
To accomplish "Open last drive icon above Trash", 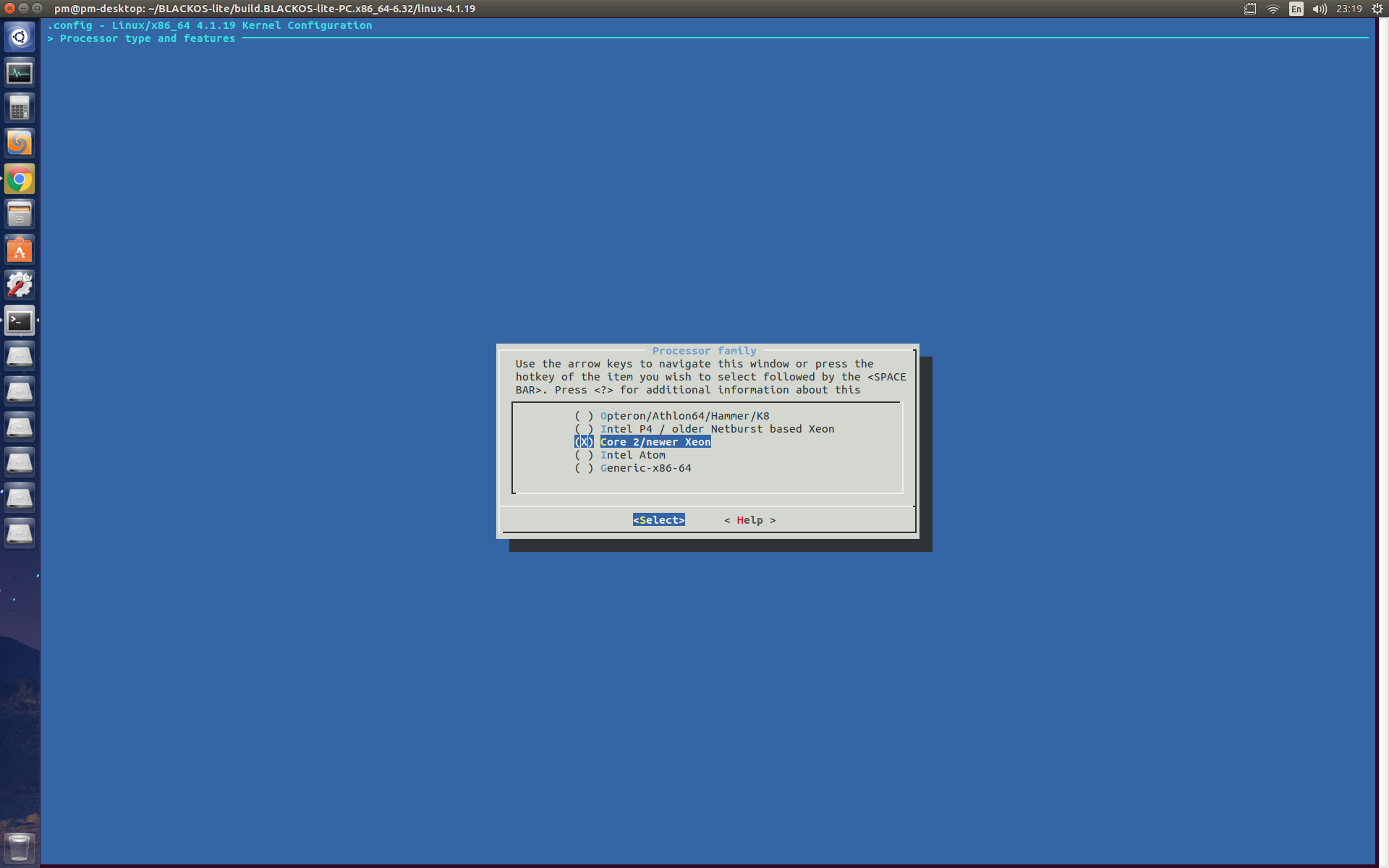I will (20, 533).
